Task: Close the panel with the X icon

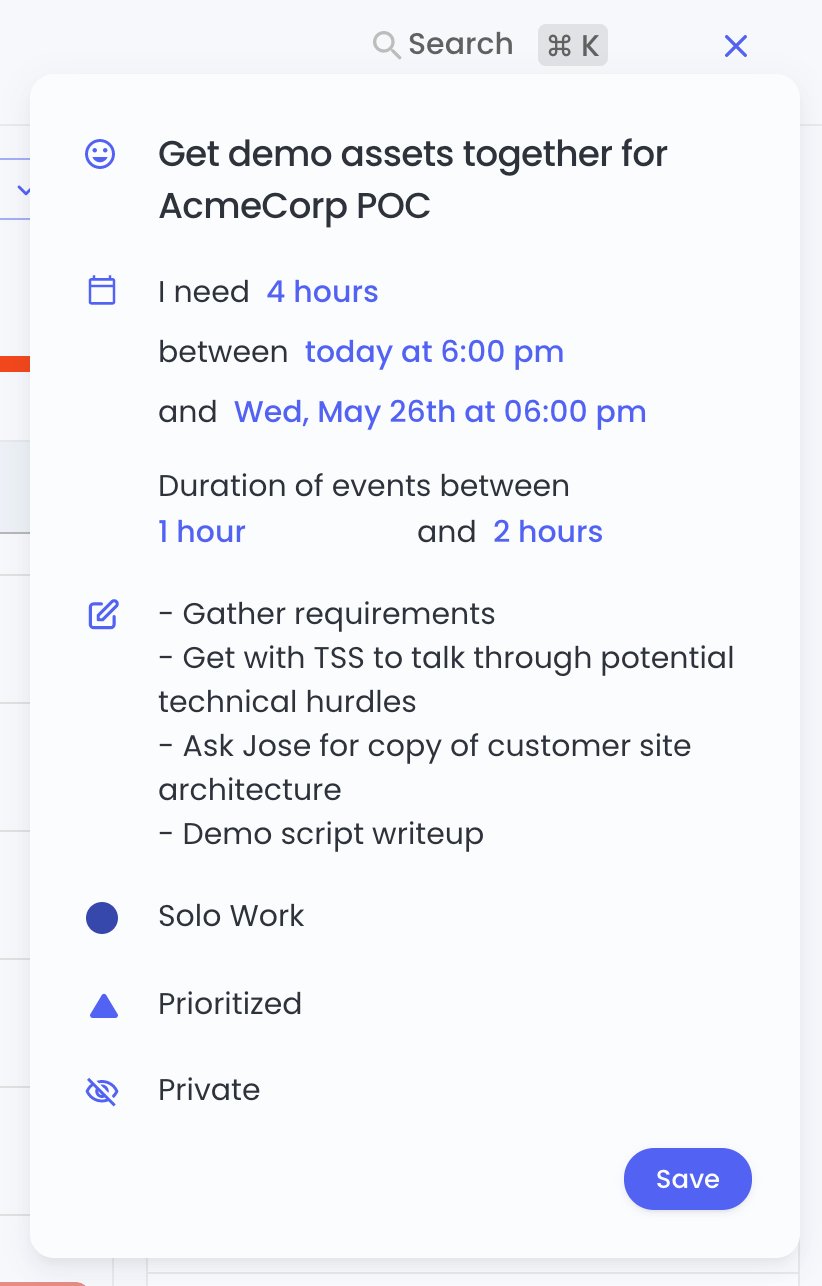Action: pyautogui.click(x=736, y=46)
